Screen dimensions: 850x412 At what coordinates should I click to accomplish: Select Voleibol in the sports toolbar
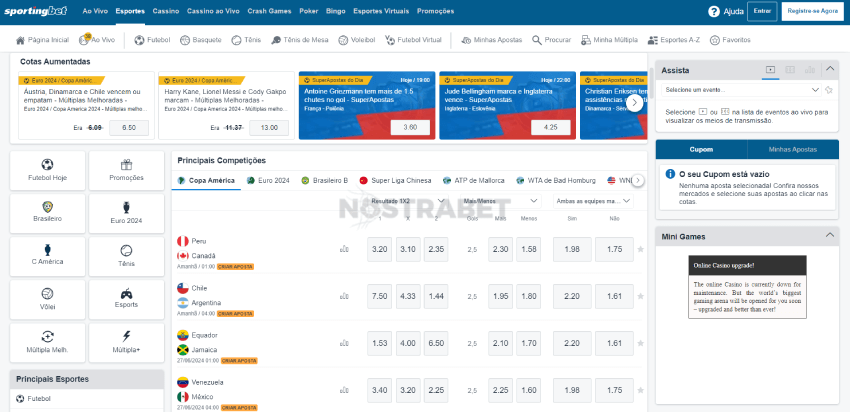[x=356, y=40]
